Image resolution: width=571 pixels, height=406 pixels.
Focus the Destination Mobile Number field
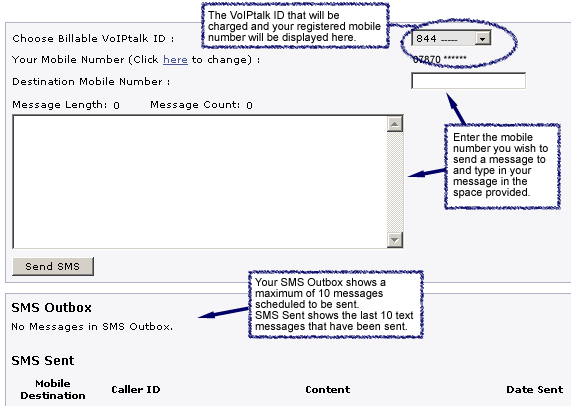click(468, 81)
